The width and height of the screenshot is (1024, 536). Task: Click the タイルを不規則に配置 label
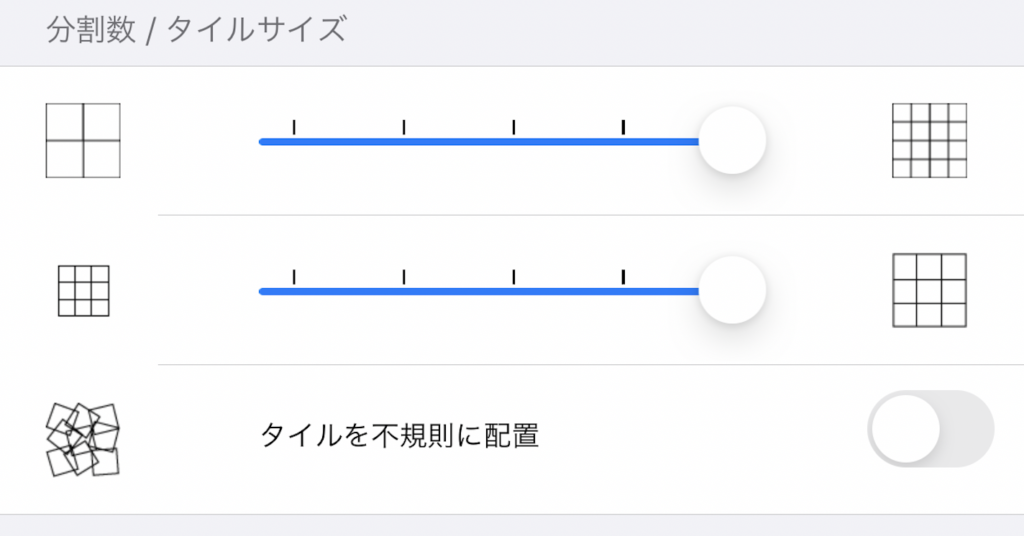[400, 435]
